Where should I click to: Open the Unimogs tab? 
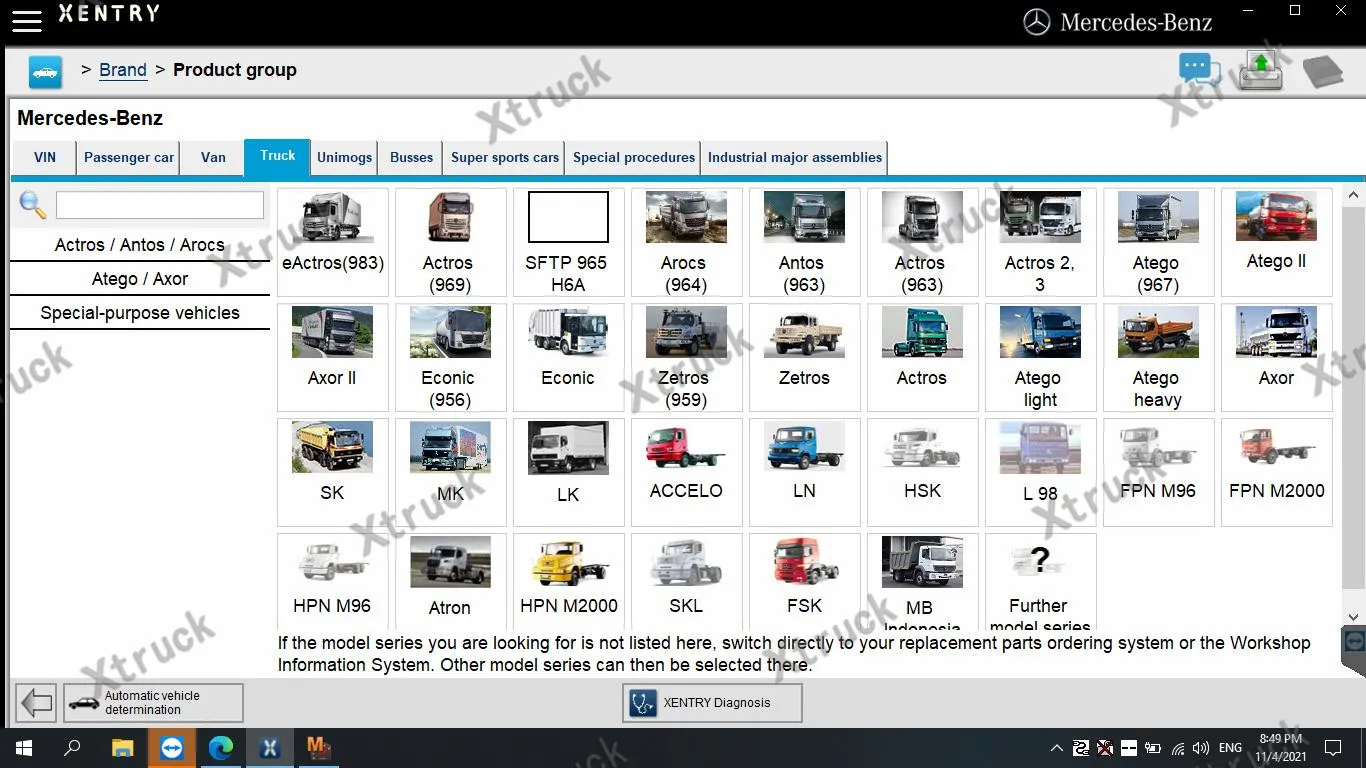coord(345,158)
